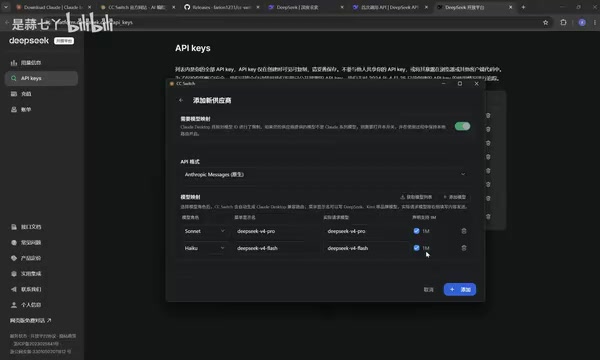Edit the Haiku row request model deepseek-v4-flash
The image size is (600, 360).
coord(365,248)
